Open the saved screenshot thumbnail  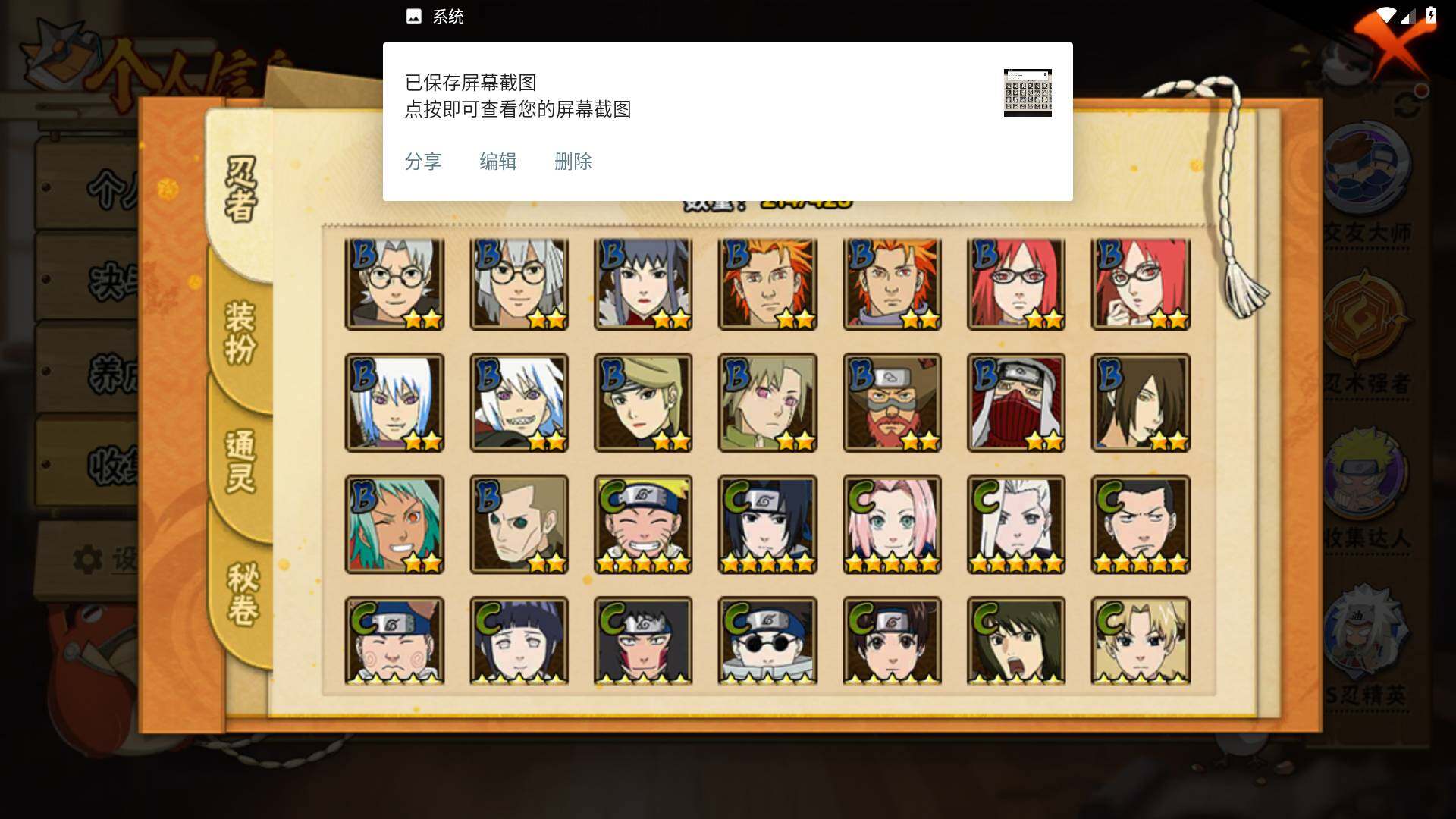1028,93
